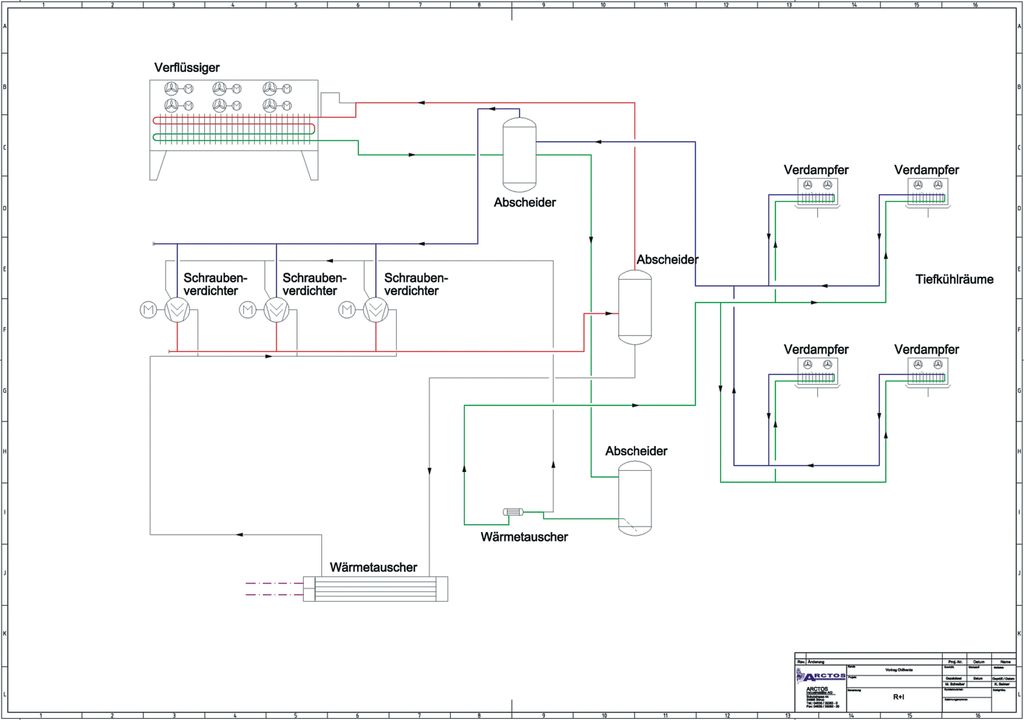Click the bottom-right Verdampfer evaporator symbol

926,371
